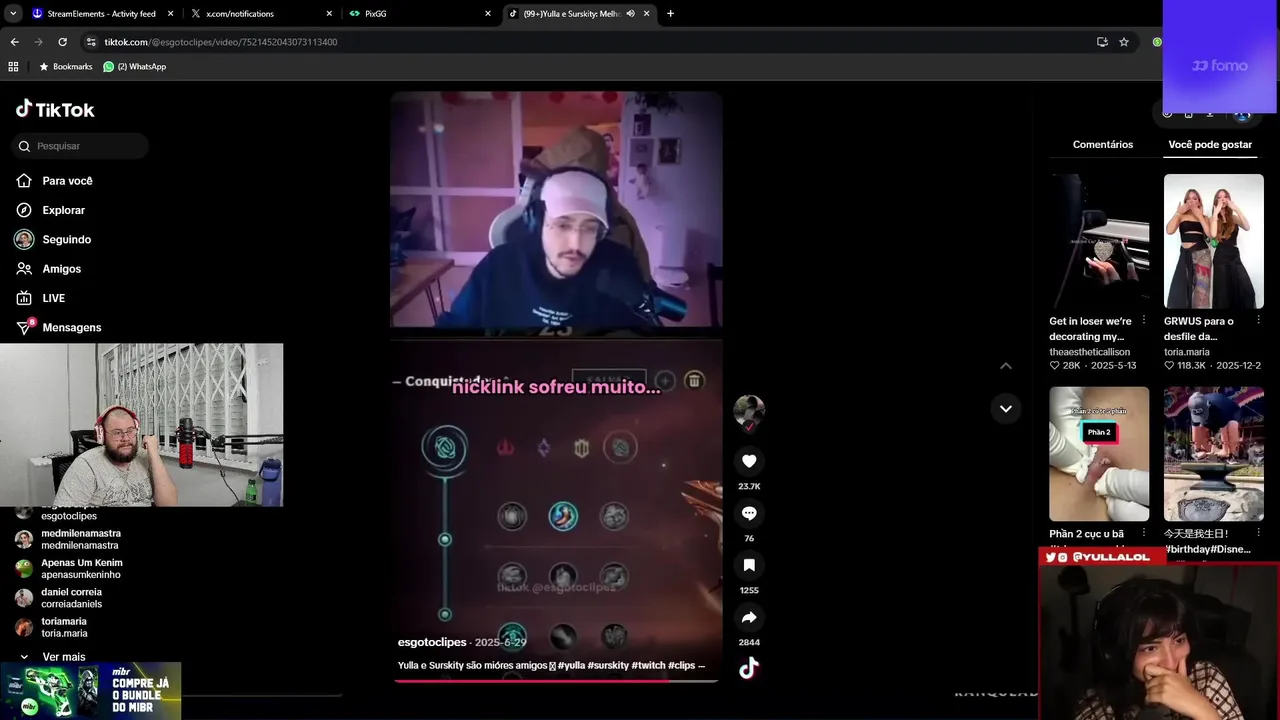Save video using the bookmark icon
1280x720 pixels.
[749, 565]
